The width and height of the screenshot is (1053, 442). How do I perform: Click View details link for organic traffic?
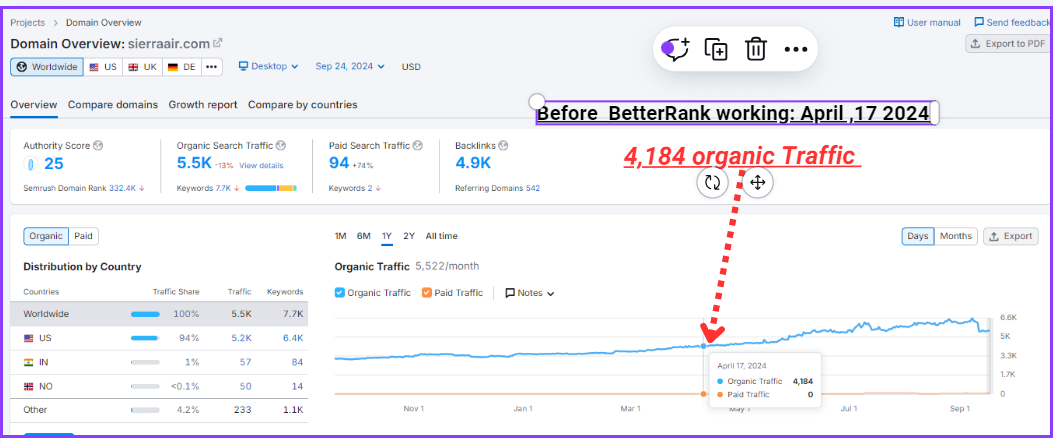click(261, 165)
